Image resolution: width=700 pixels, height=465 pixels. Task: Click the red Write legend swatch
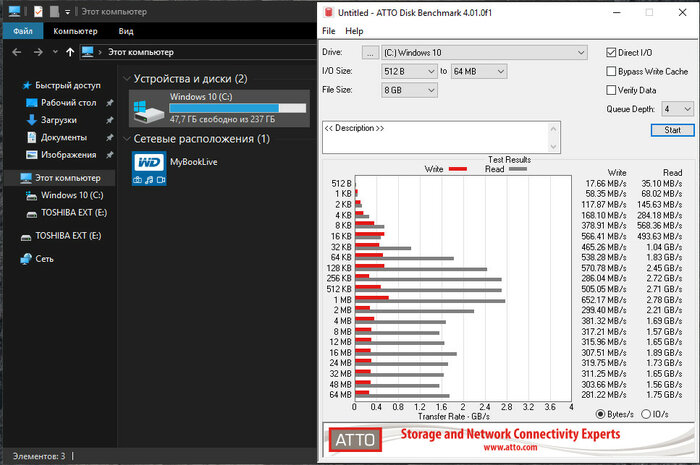pyautogui.click(x=458, y=169)
